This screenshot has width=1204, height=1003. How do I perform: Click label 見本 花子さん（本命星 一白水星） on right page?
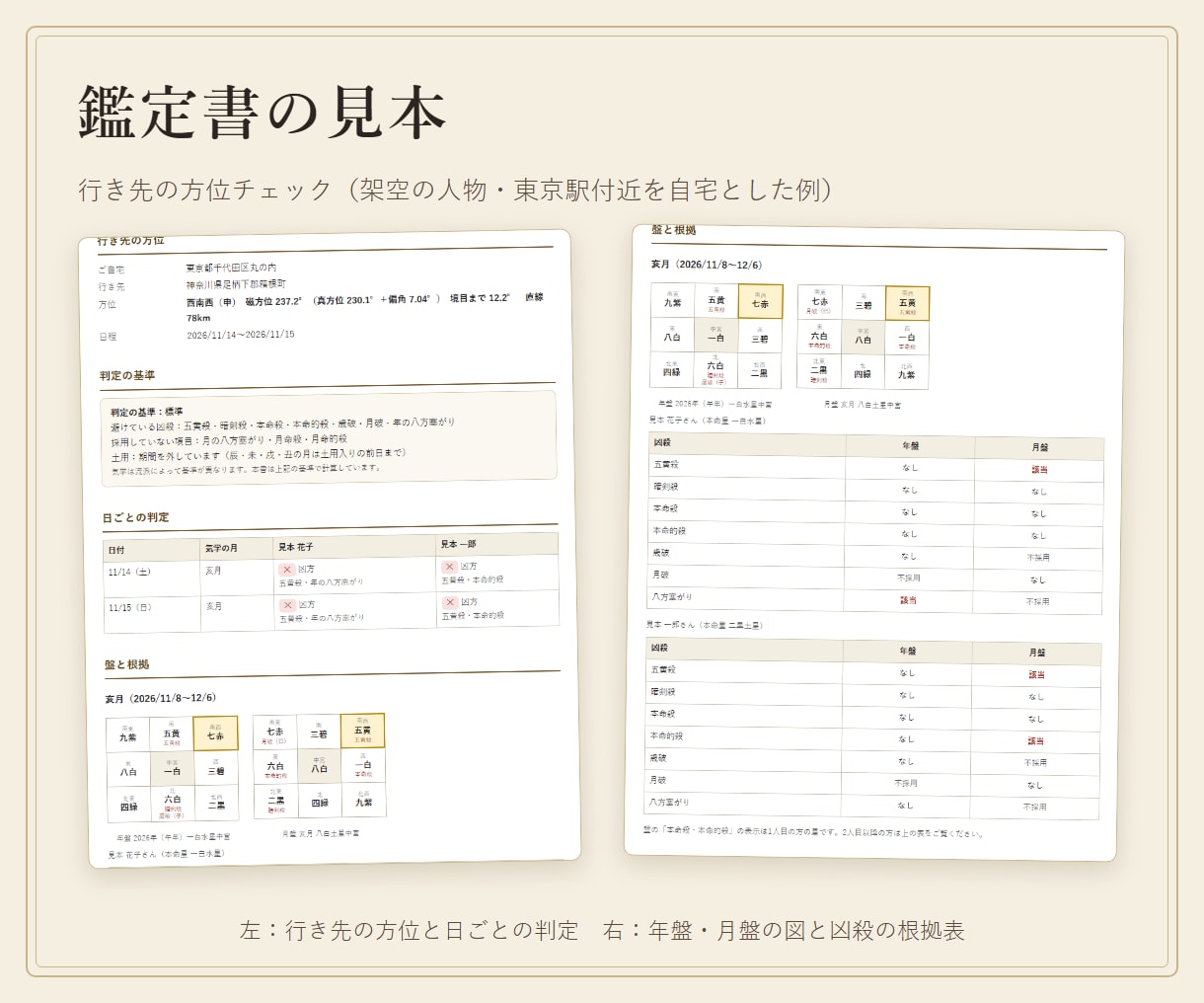707,420
